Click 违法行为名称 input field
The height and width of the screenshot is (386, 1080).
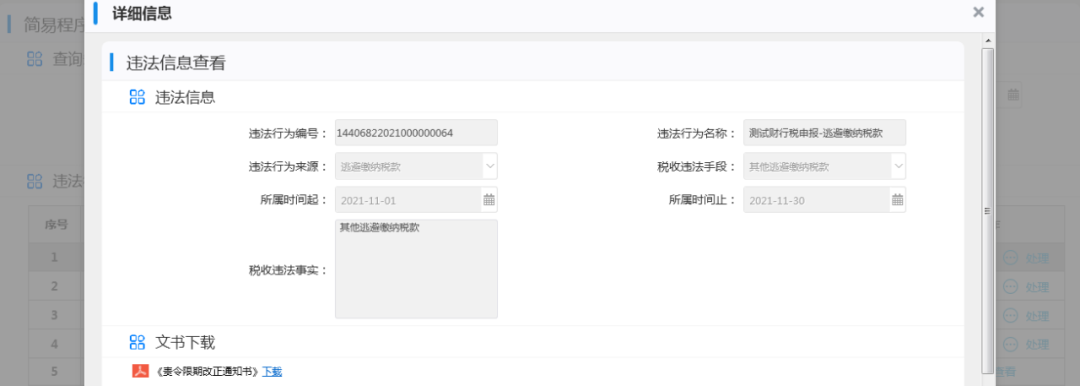(824, 132)
